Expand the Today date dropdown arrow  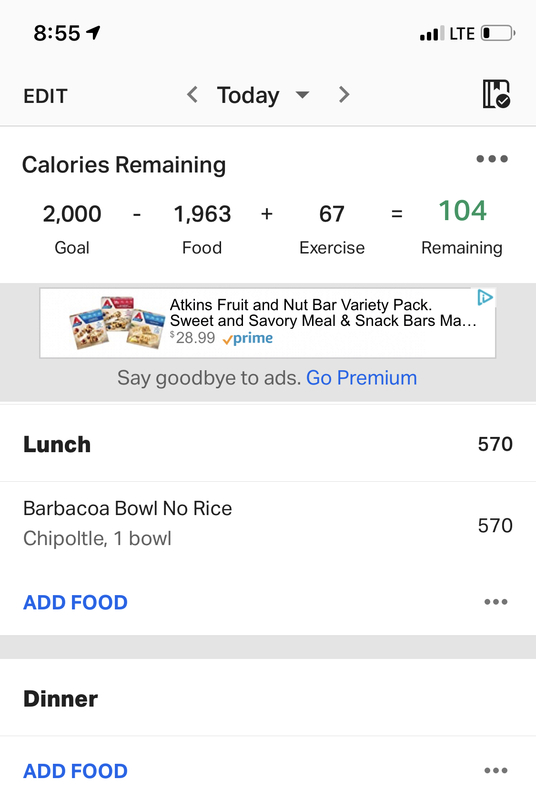(302, 95)
